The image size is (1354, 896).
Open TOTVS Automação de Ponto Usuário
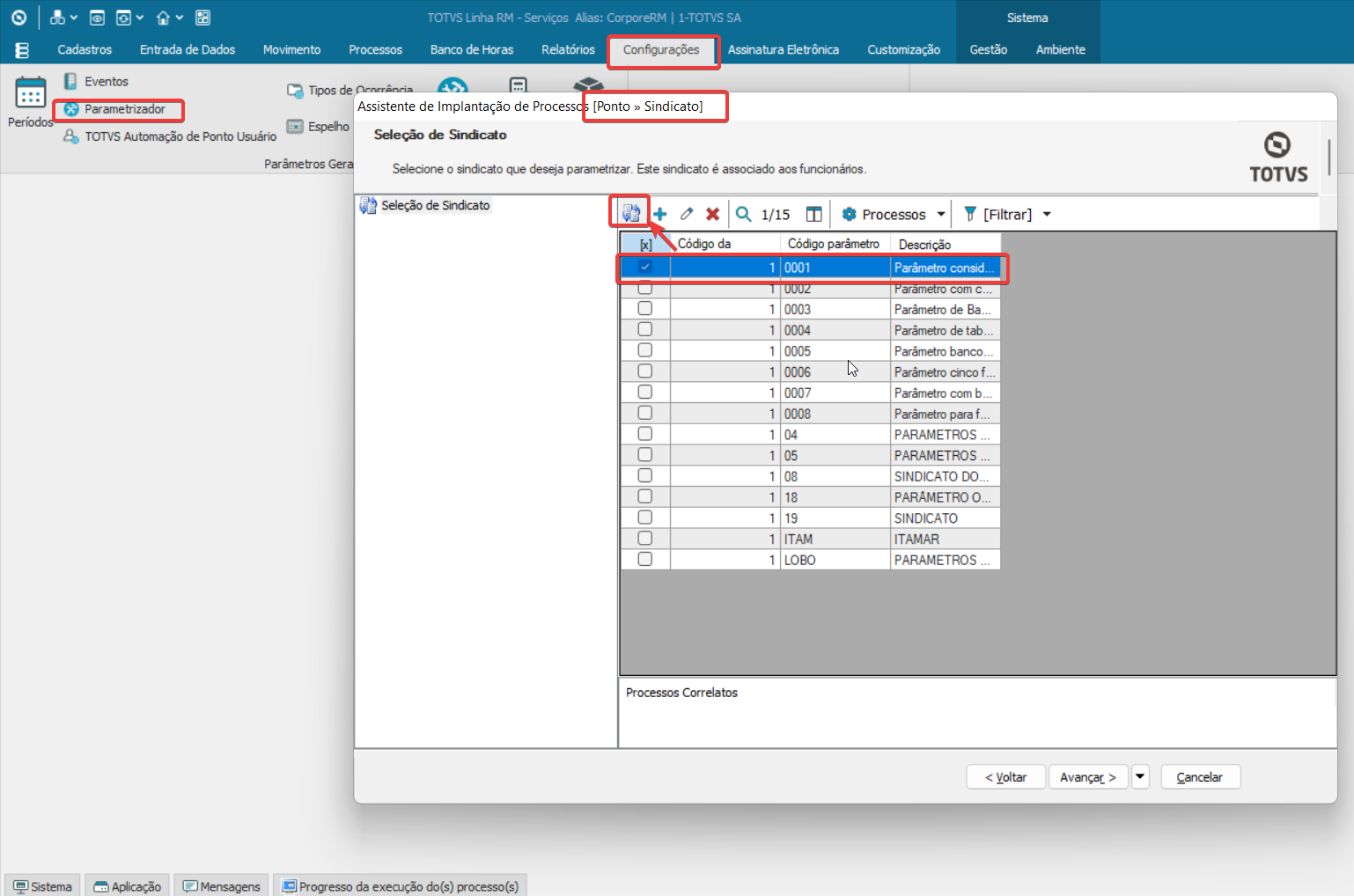(x=170, y=136)
